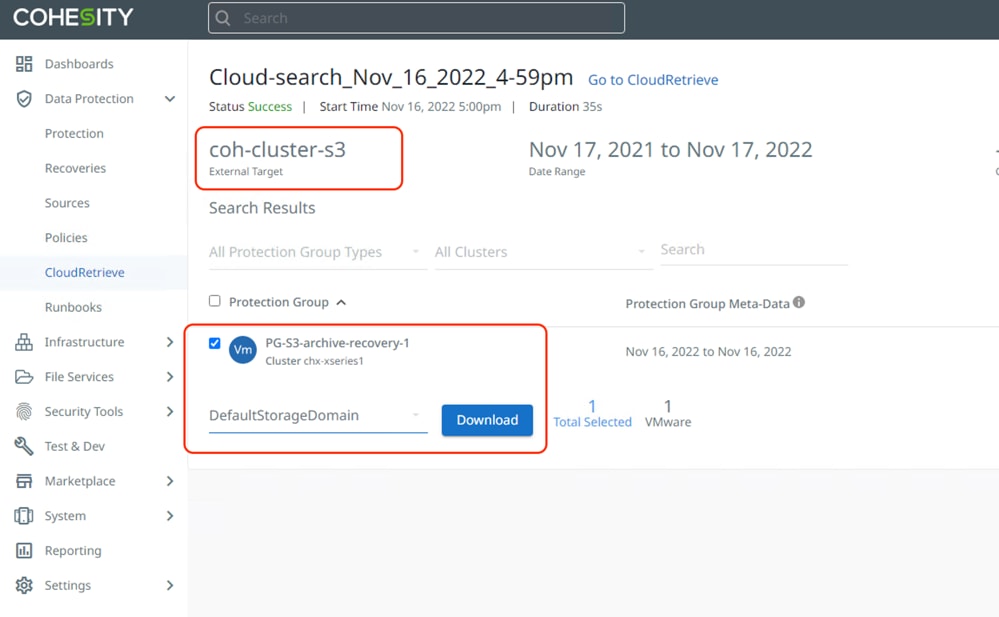This screenshot has height=617, width=999.
Task: Click the Protection Group Meta-Data header
Action: pos(707,303)
